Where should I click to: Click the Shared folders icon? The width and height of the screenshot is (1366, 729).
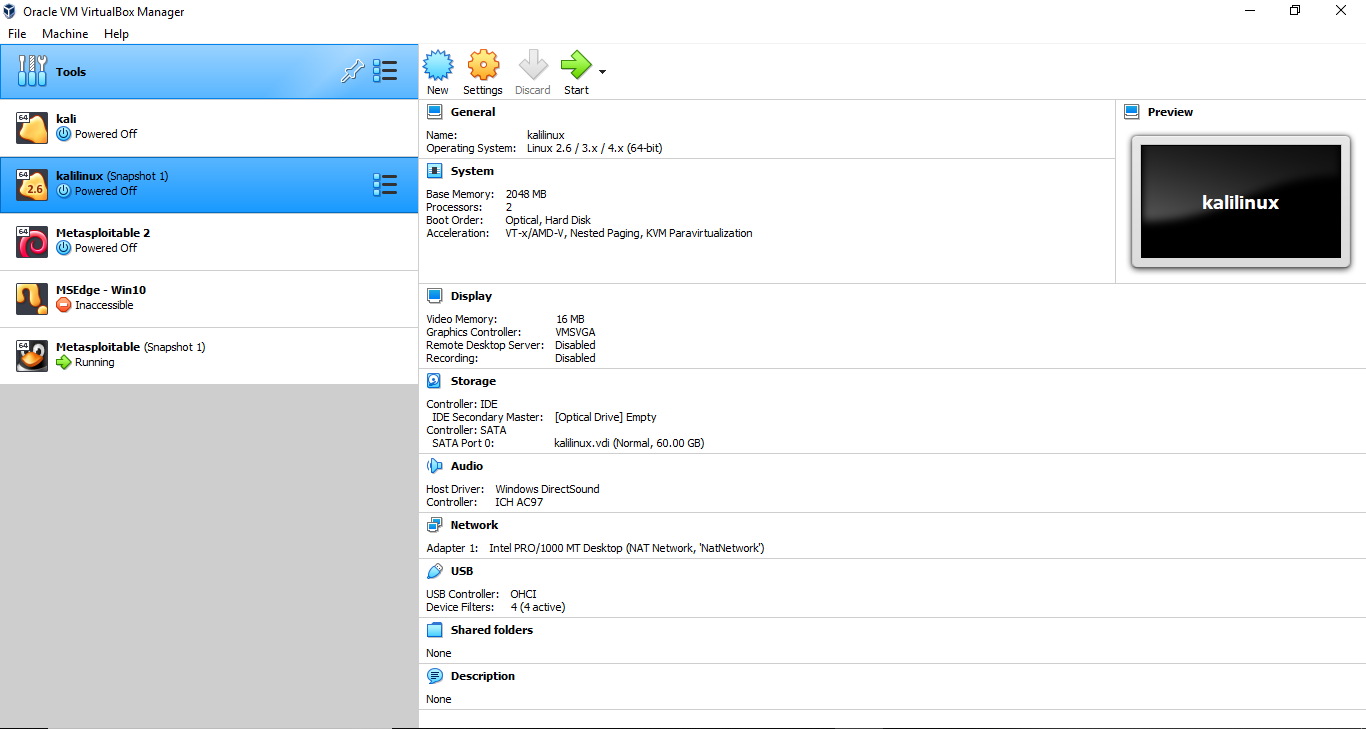pos(435,630)
